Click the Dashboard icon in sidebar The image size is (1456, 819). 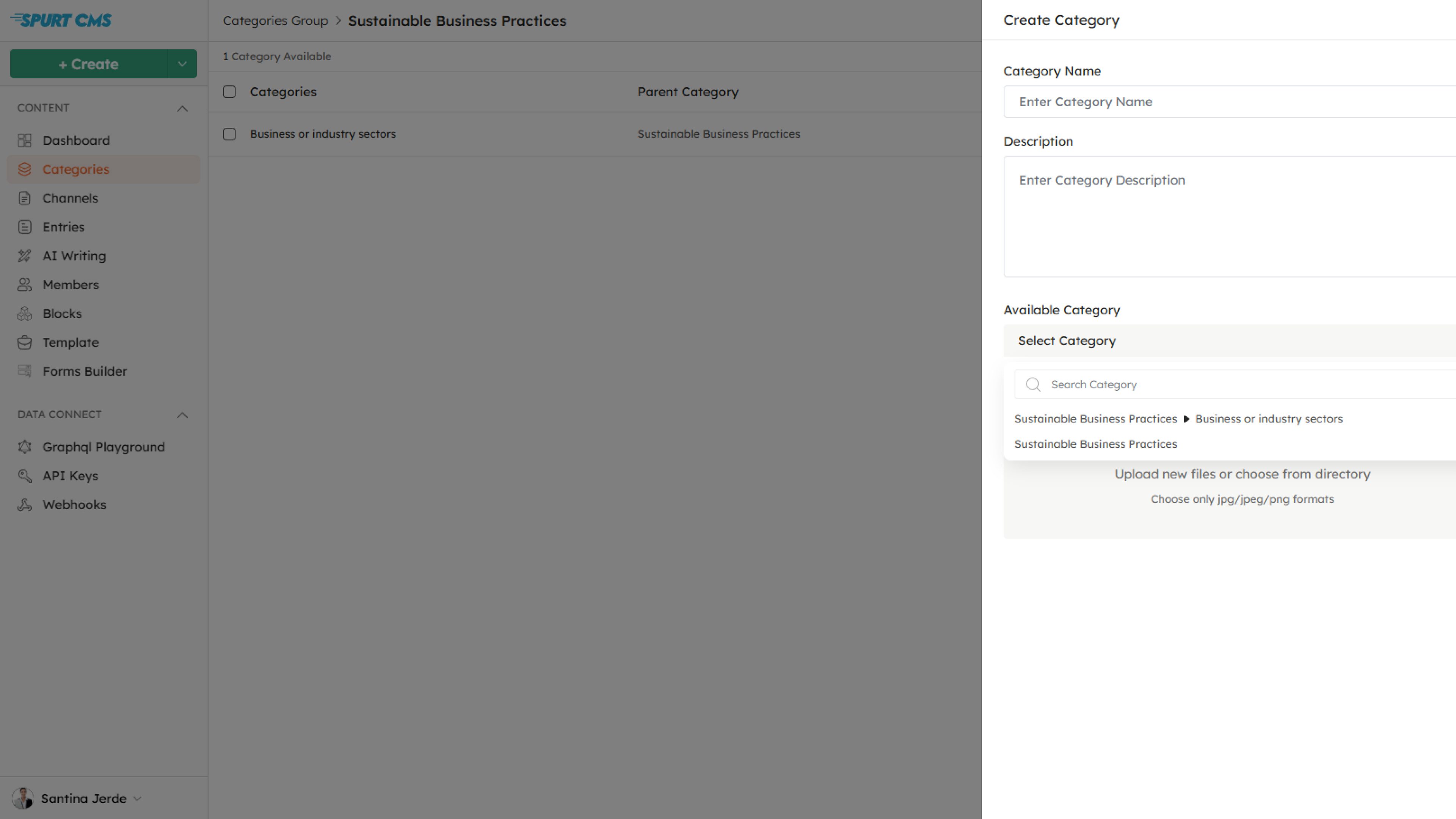(x=24, y=140)
